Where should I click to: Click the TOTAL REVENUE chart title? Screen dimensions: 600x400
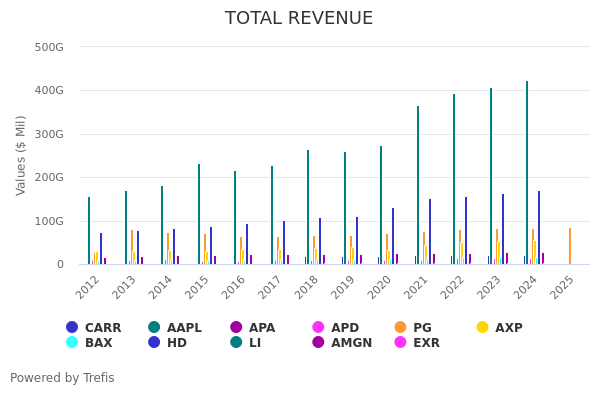299,19
